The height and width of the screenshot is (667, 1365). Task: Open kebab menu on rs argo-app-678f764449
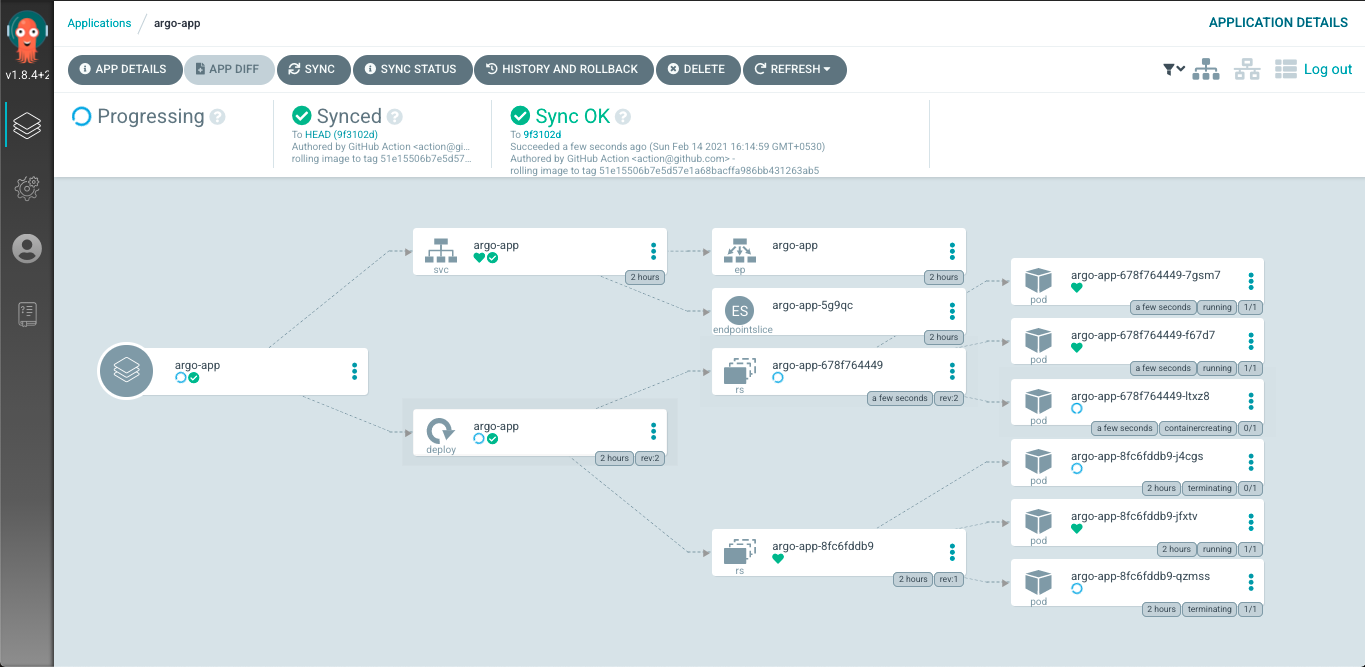click(952, 371)
